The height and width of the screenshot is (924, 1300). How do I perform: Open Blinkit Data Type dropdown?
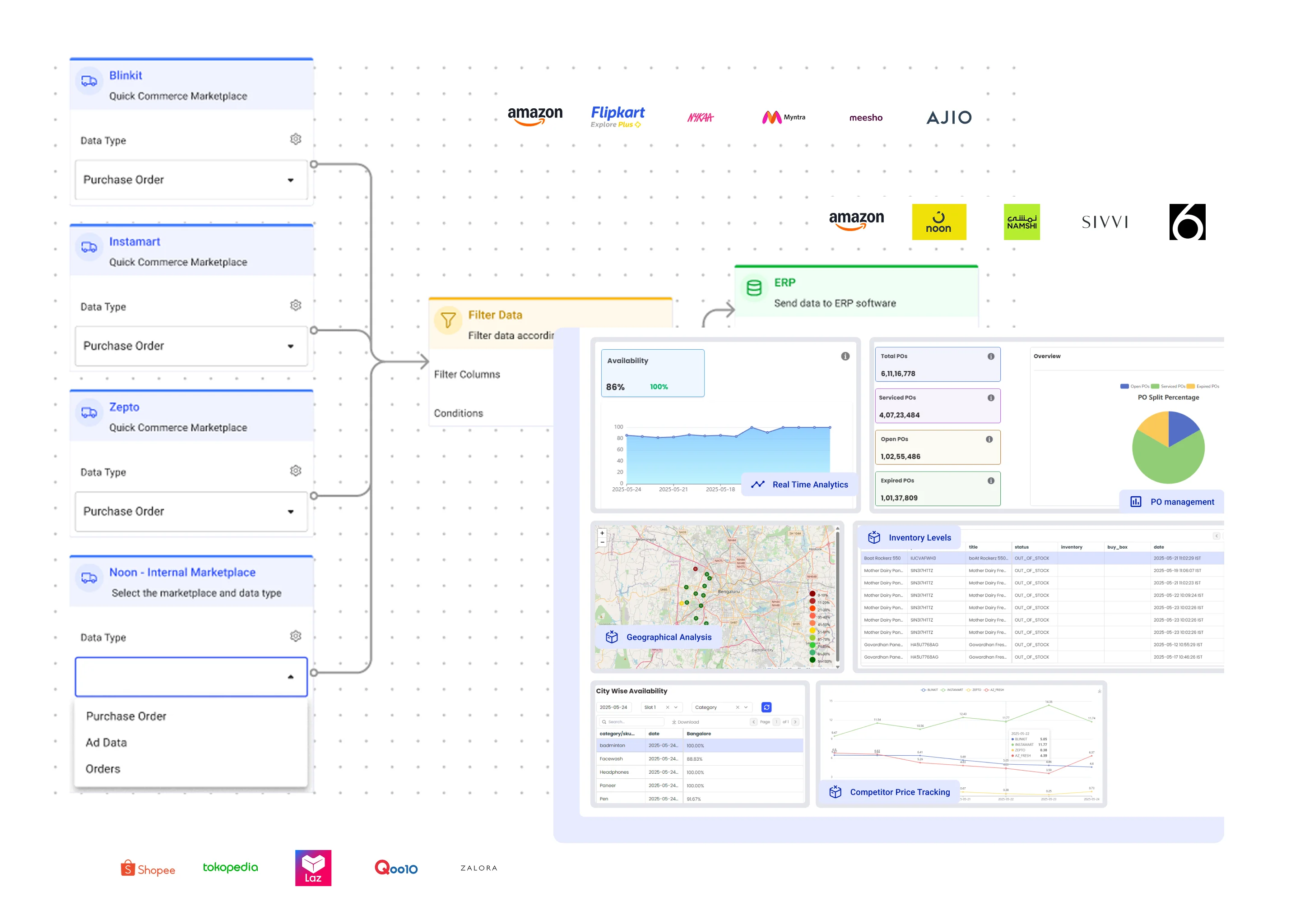pos(191,180)
